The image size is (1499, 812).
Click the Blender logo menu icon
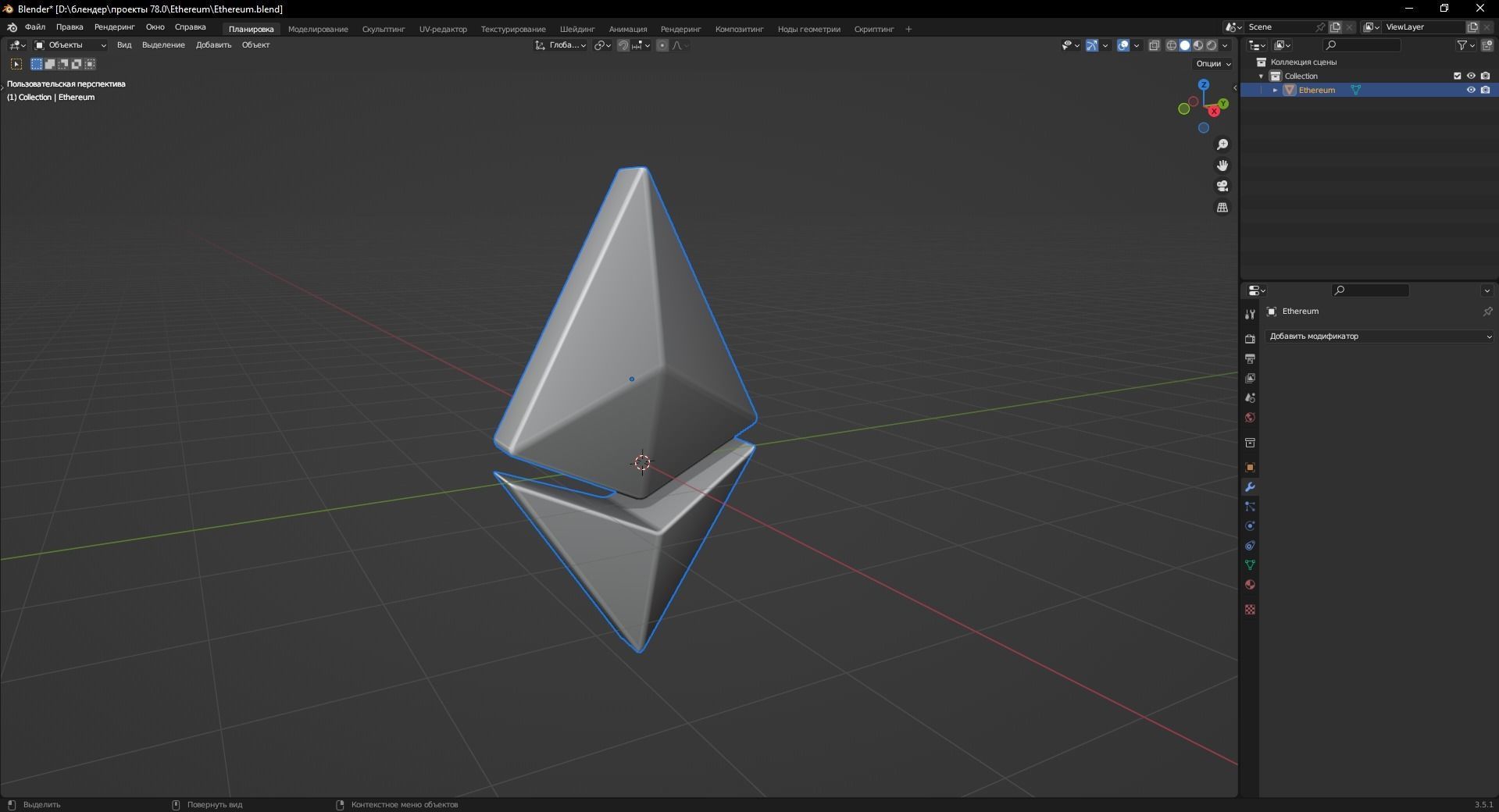click(12, 27)
